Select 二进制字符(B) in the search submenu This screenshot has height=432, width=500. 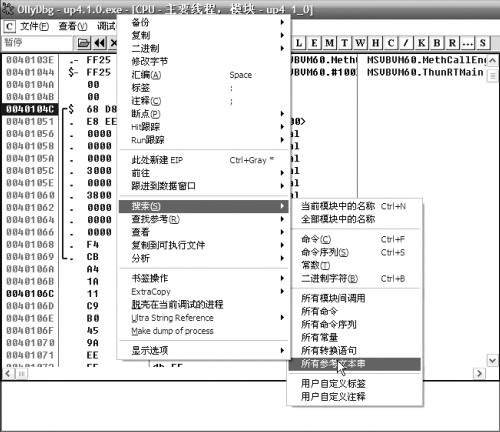click(x=355, y=278)
